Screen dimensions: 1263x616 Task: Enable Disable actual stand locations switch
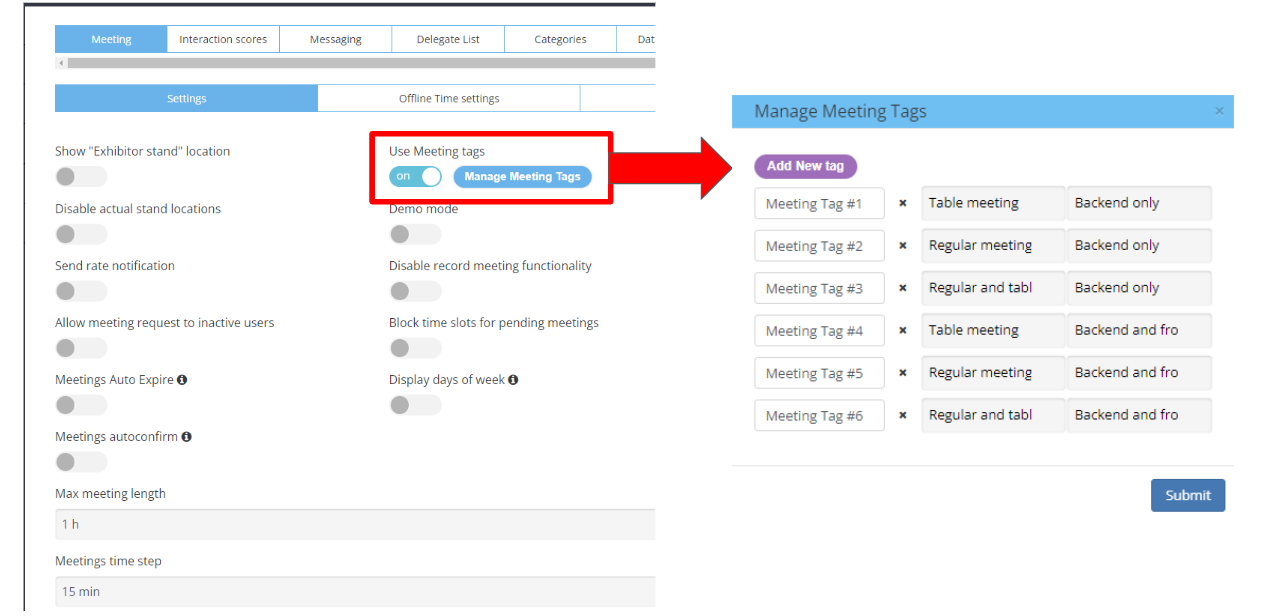coord(81,234)
